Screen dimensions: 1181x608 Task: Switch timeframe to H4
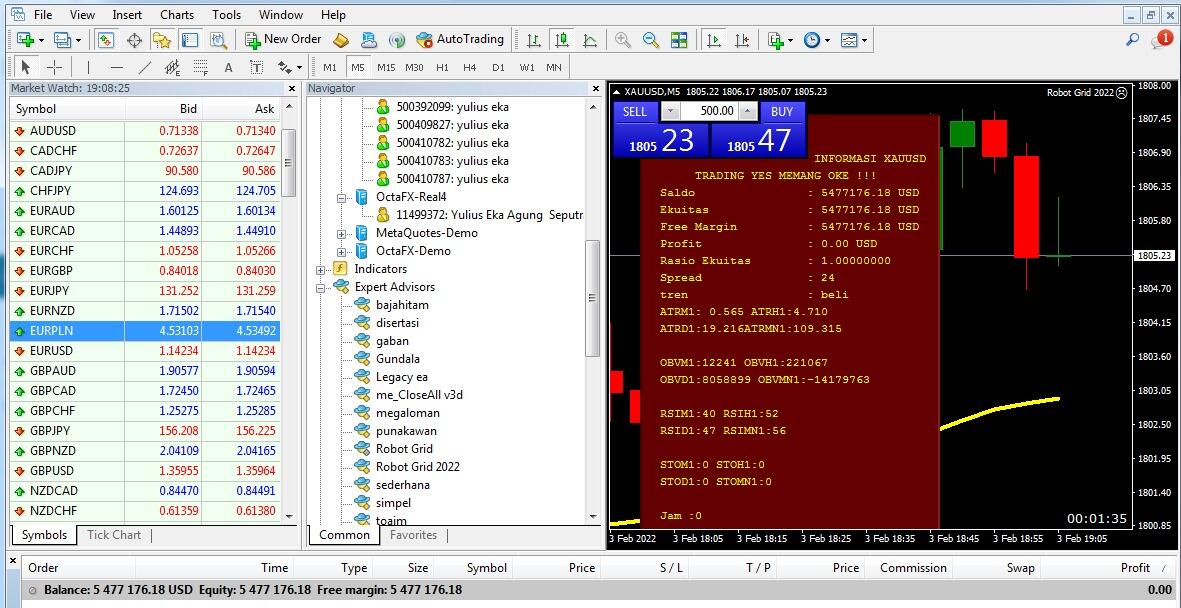click(470, 67)
